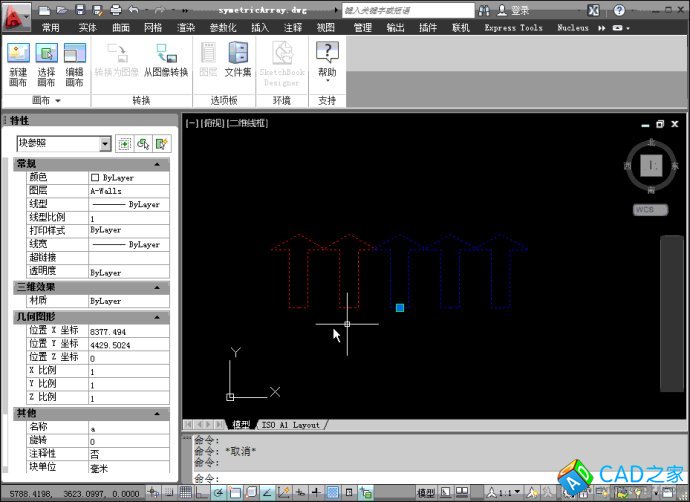Click the 从图像转换 (Convert from Image) icon
Viewport: 690px width, 502px height.
click(x=166, y=53)
